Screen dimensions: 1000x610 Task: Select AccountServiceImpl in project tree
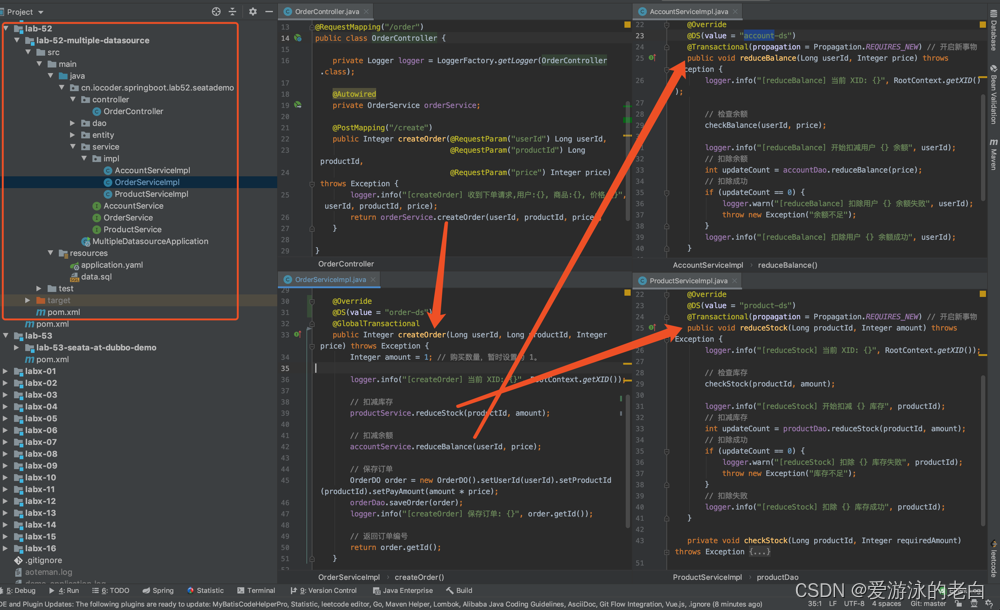tap(152, 170)
